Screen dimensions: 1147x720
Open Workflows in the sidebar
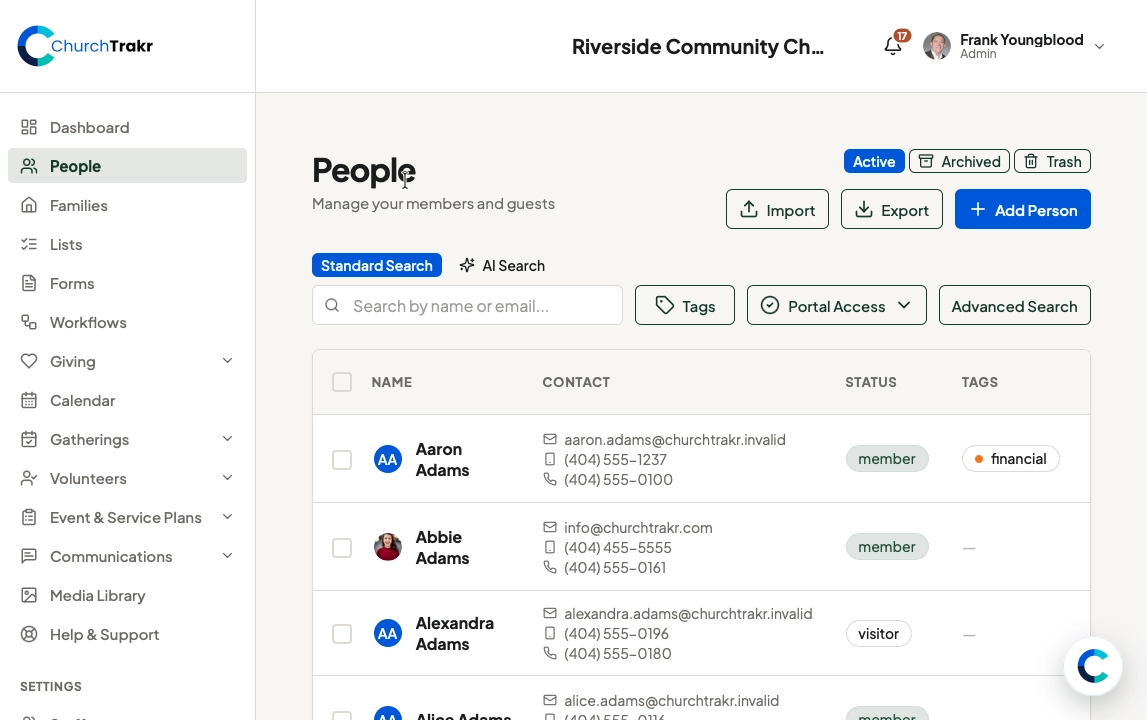[x=127, y=322]
